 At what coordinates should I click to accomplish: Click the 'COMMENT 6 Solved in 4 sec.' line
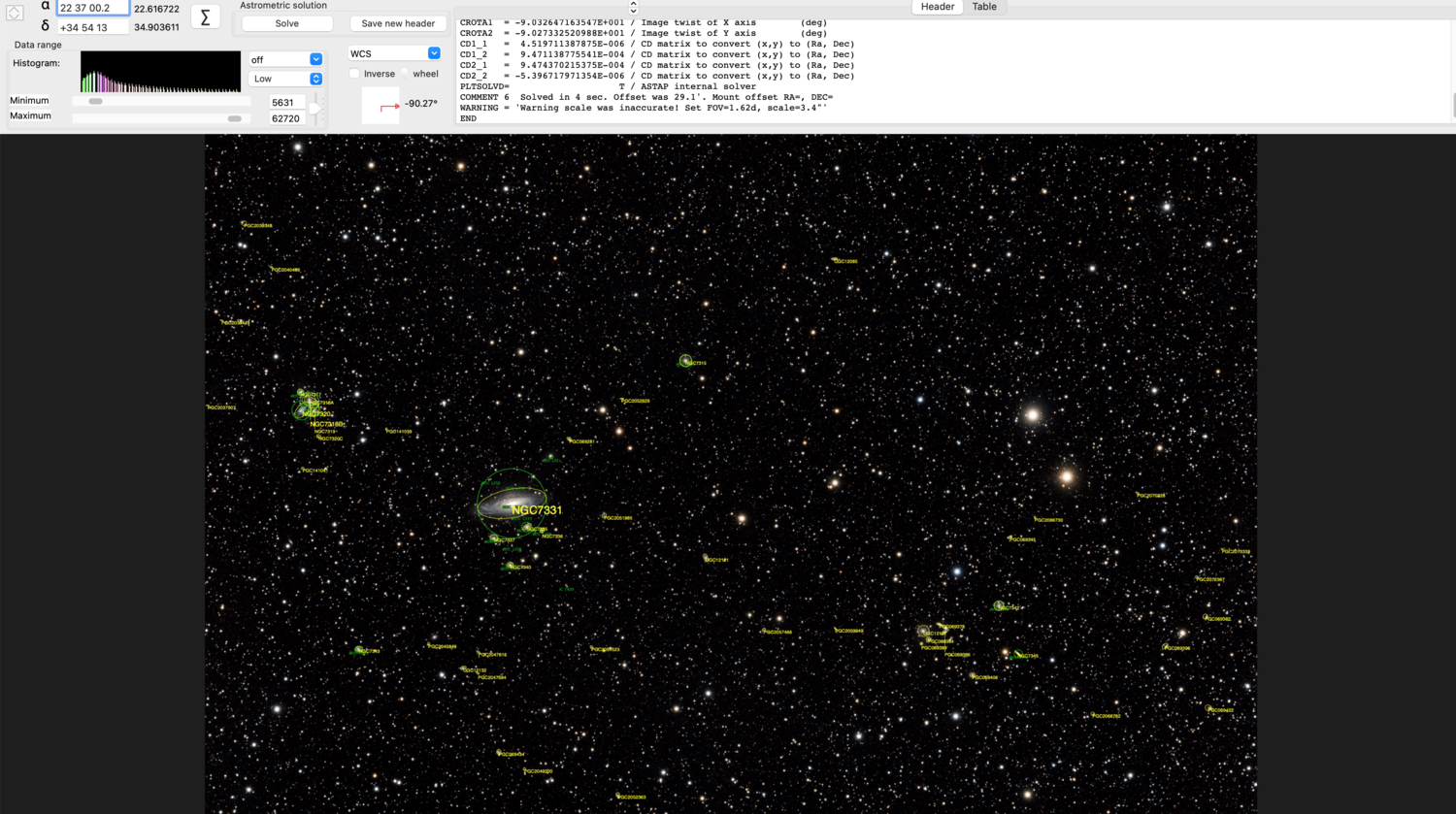click(646, 97)
